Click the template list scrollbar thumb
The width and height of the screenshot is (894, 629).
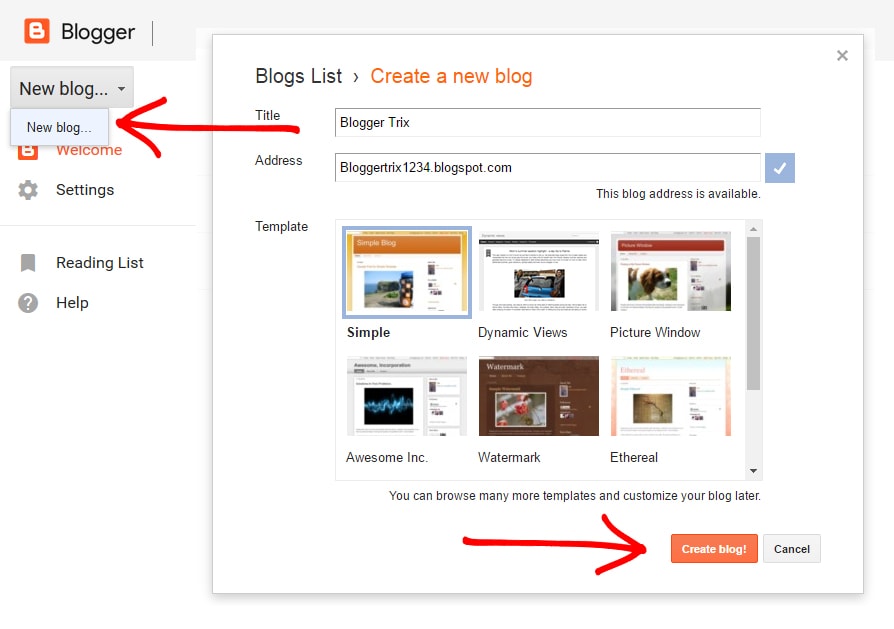[x=753, y=314]
